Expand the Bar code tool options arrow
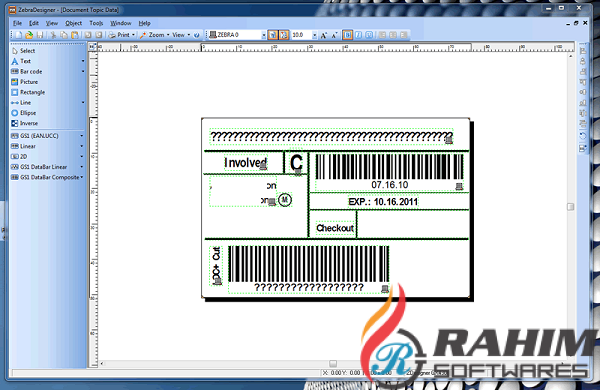 pos(83,71)
